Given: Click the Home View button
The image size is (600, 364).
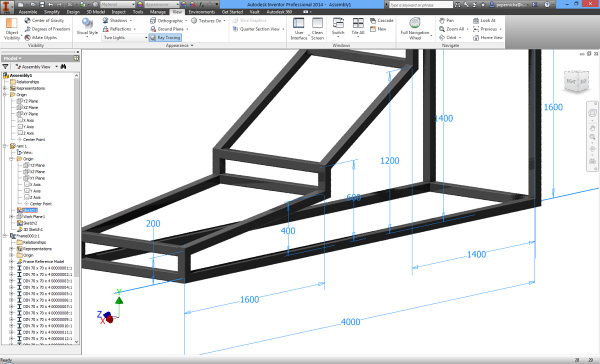Looking at the screenshot, I should click(488, 38).
